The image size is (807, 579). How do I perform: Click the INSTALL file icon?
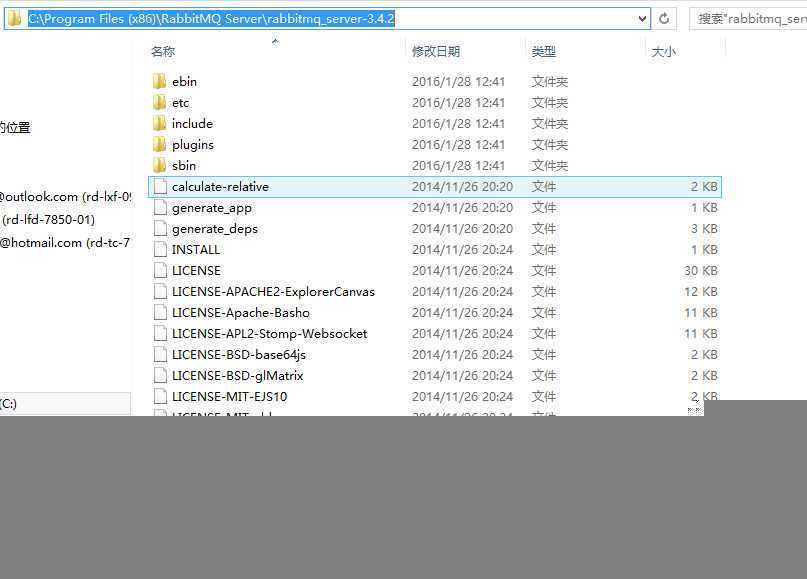click(161, 250)
